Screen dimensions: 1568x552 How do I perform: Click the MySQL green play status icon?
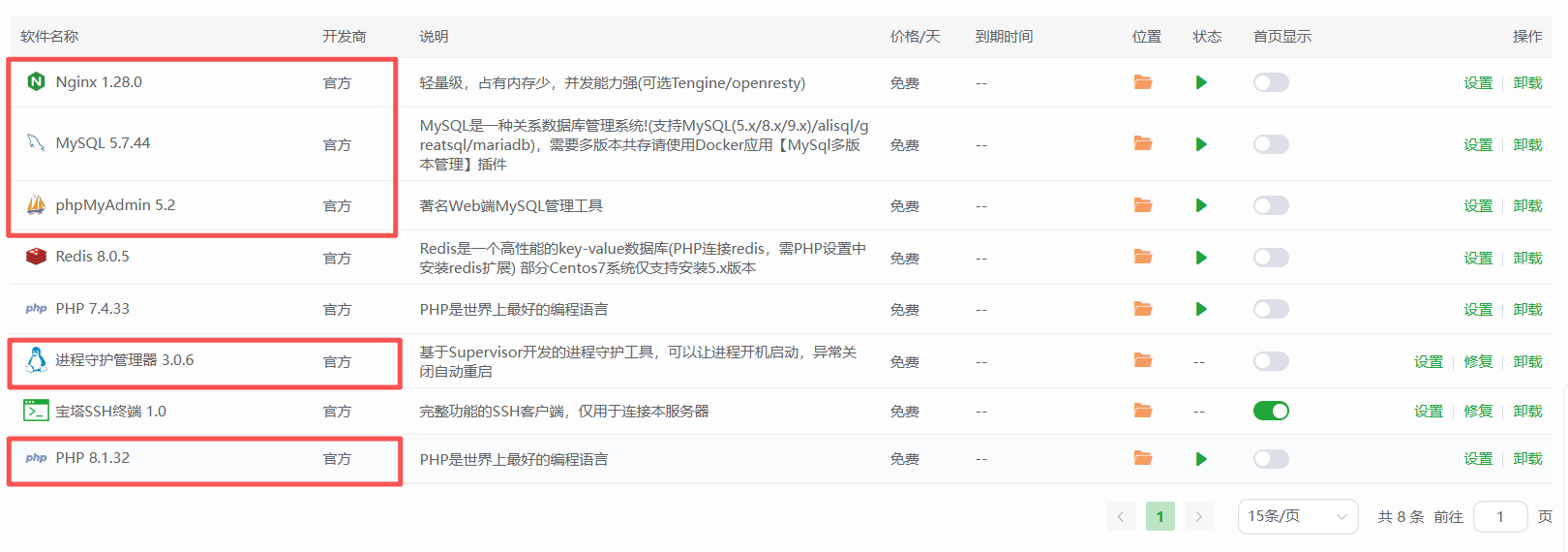pos(1201,144)
